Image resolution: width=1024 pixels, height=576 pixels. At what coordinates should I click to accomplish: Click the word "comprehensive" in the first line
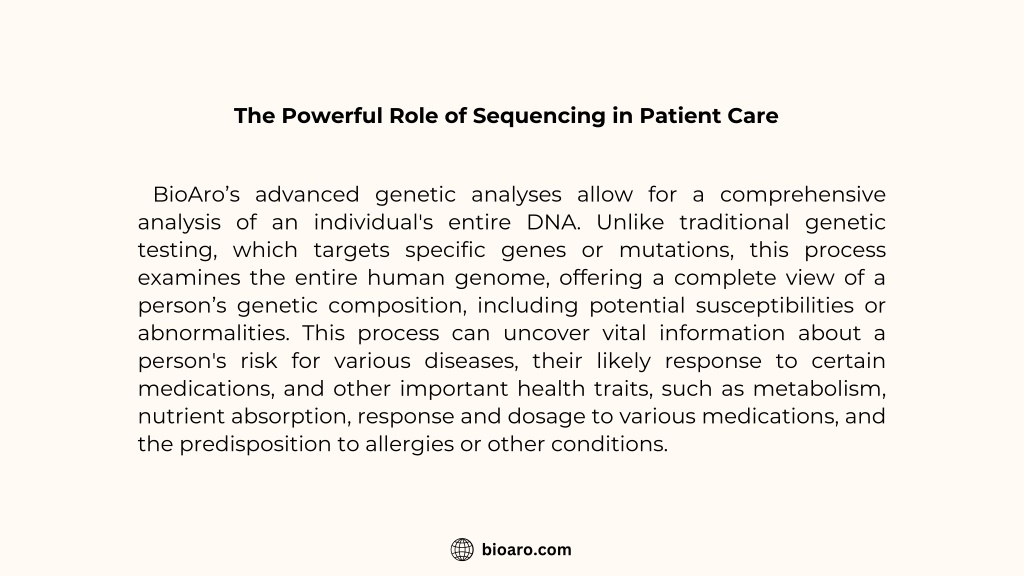[x=803, y=195]
